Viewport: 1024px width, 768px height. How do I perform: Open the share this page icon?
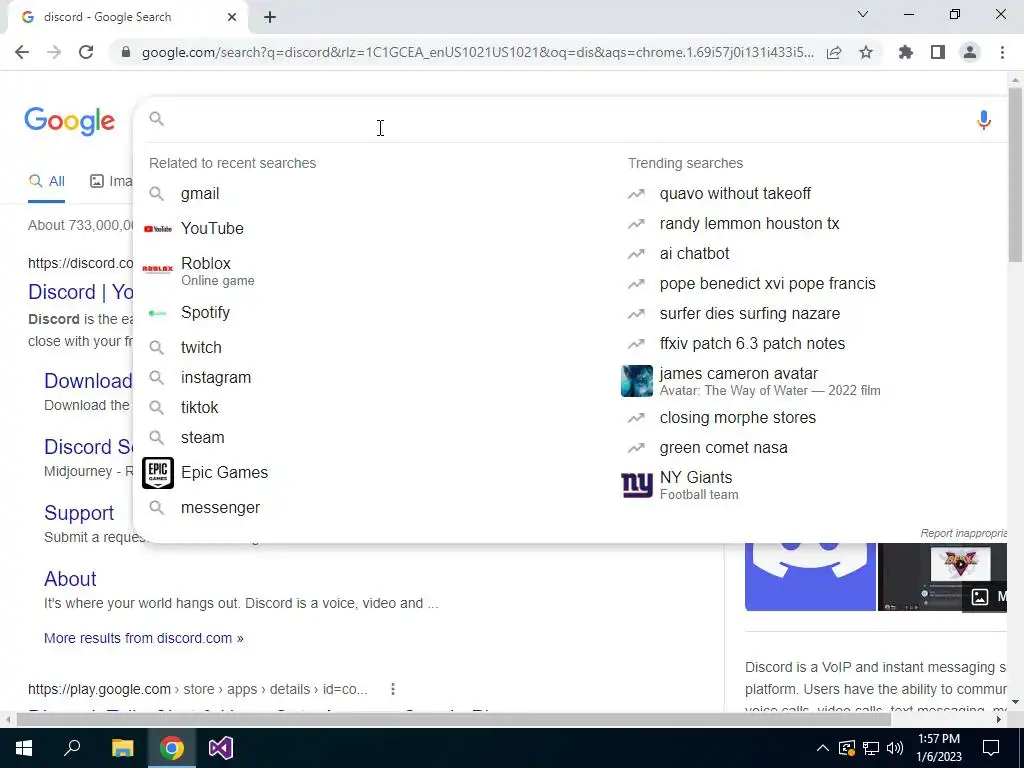coord(834,52)
